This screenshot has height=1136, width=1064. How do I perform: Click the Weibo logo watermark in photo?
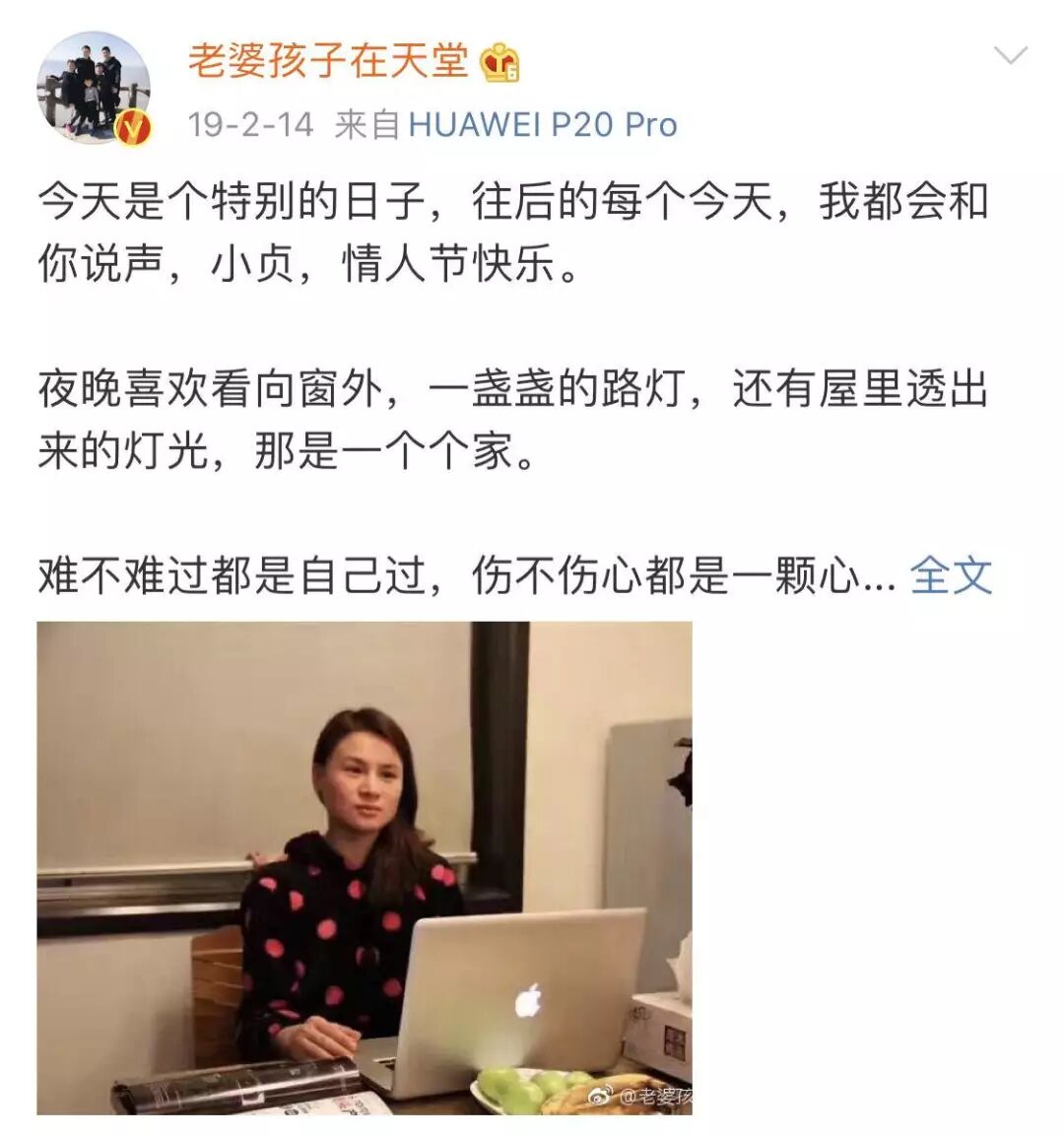(x=601, y=1097)
